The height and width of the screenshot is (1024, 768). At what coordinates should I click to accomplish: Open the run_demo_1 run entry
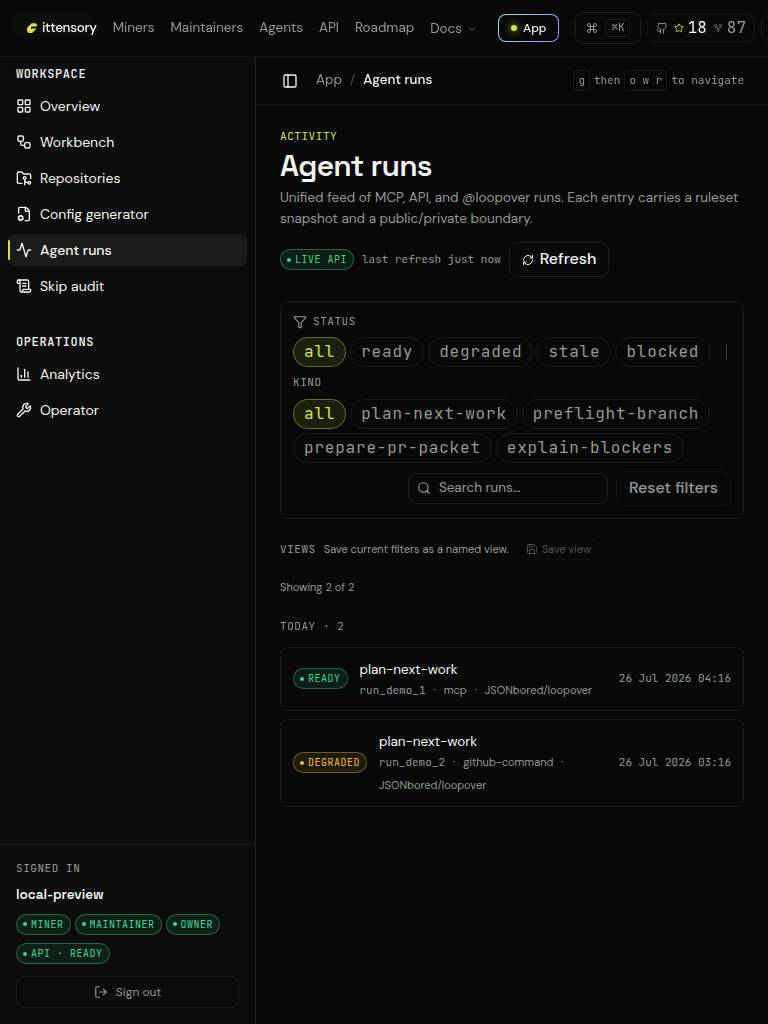tap(511, 679)
